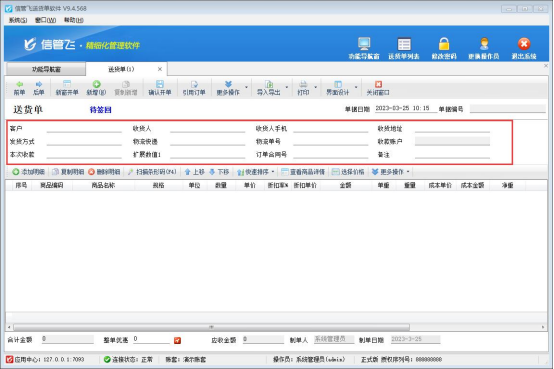Open the function navigation window icon
The image size is (554, 369).
click(364, 44)
